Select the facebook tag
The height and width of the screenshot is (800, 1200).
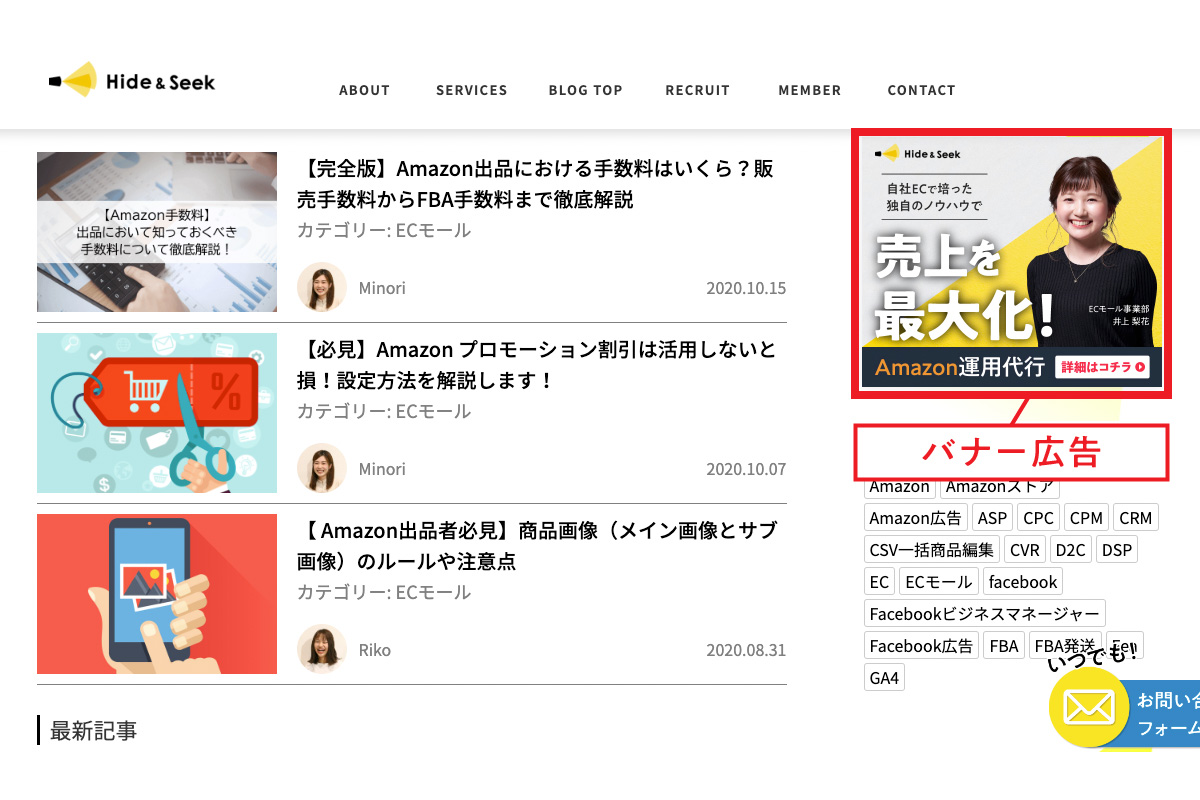(x=1022, y=582)
